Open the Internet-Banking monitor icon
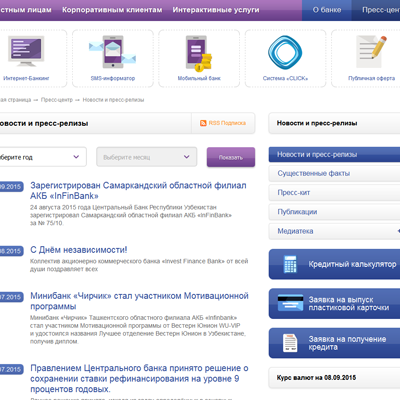The height and width of the screenshot is (400, 400). click(x=26, y=51)
